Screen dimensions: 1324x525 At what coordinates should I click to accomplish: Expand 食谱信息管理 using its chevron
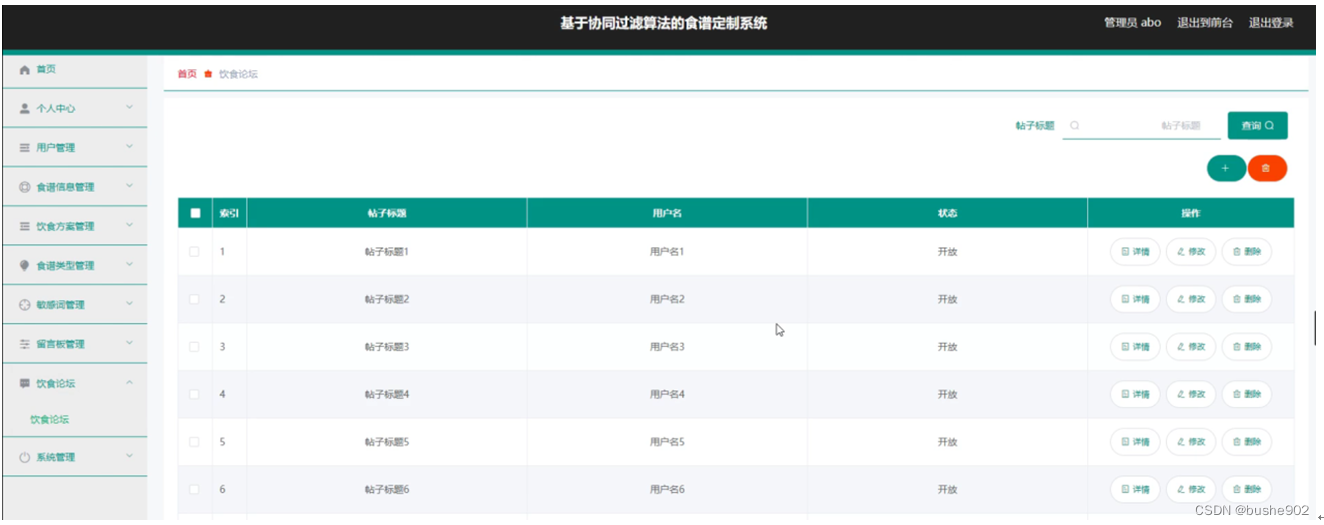point(129,186)
